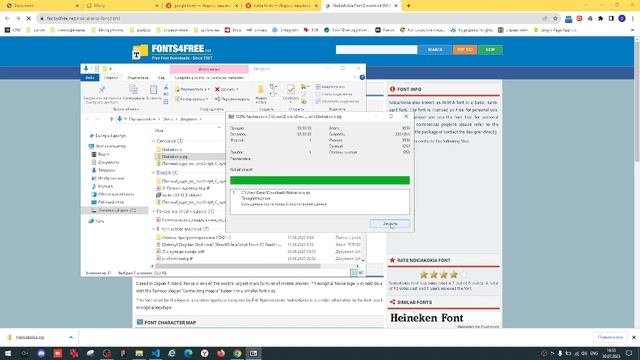Bookmark this page with the star icon
This screenshot has height=360, width=640.
pos(555,18)
